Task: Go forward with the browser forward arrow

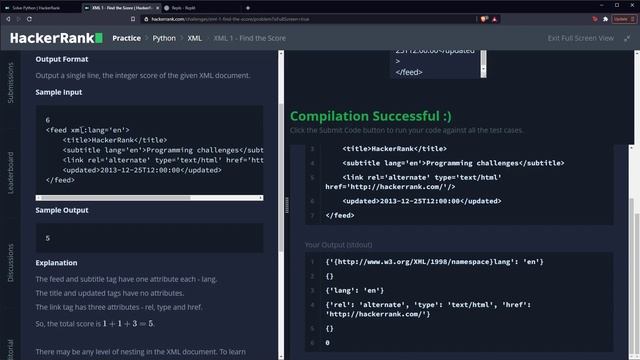Action: coord(18,19)
